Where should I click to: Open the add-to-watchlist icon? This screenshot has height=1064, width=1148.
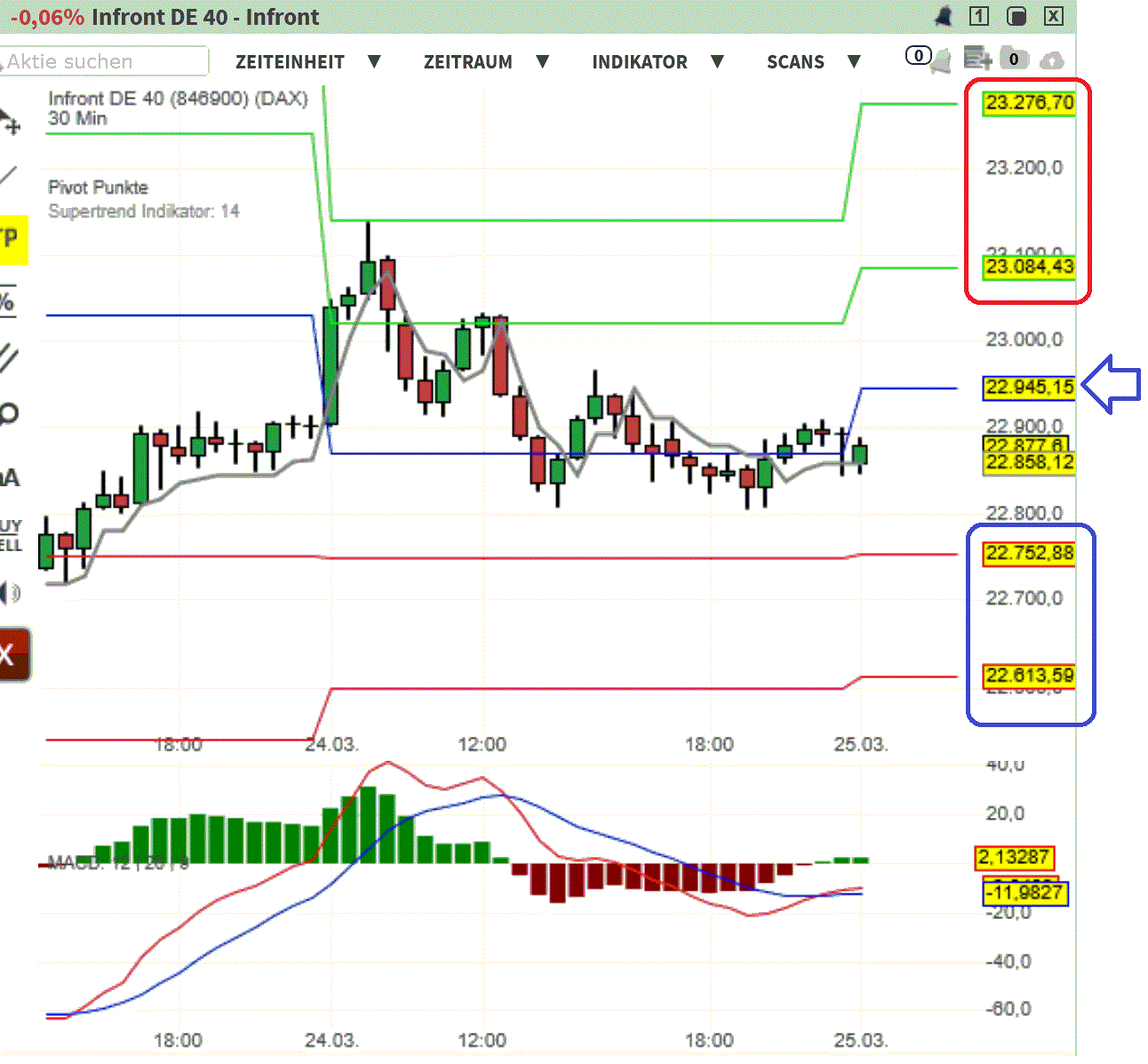(976, 58)
